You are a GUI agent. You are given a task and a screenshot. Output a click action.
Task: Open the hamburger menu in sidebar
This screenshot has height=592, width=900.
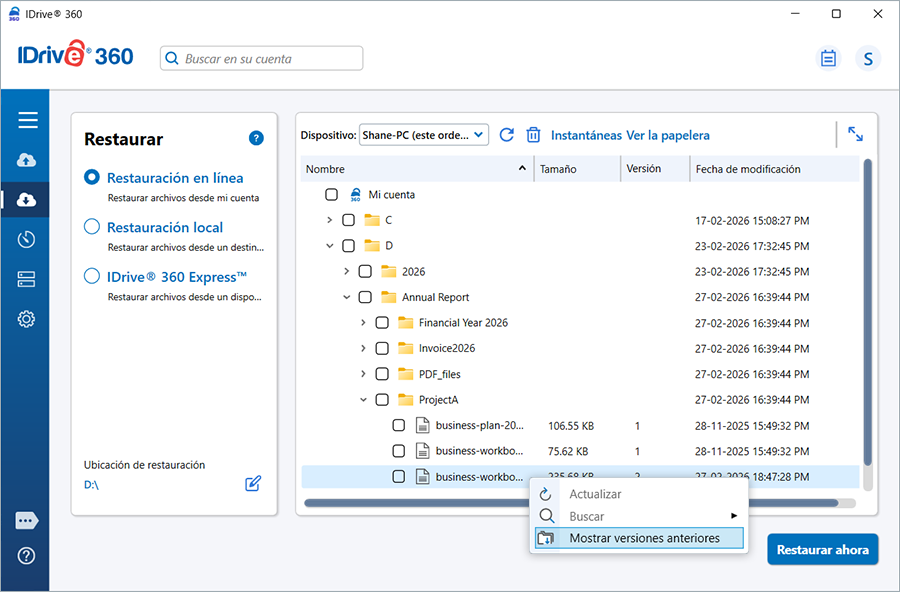[27, 120]
